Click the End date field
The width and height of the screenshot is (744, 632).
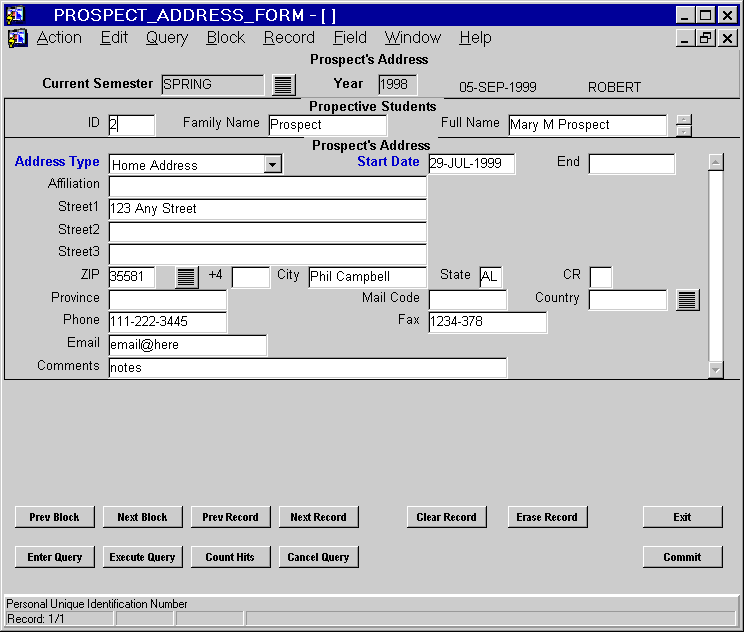(x=632, y=164)
